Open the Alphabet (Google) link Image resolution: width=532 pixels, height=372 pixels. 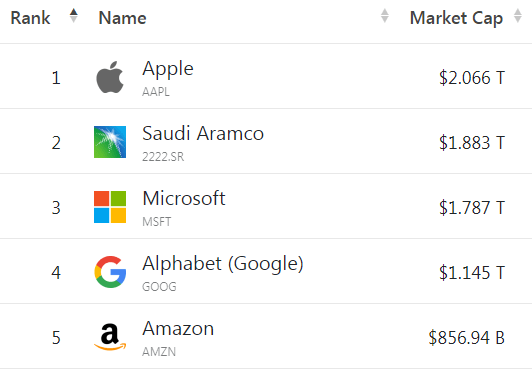pyautogui.click(x=223, y=264)
